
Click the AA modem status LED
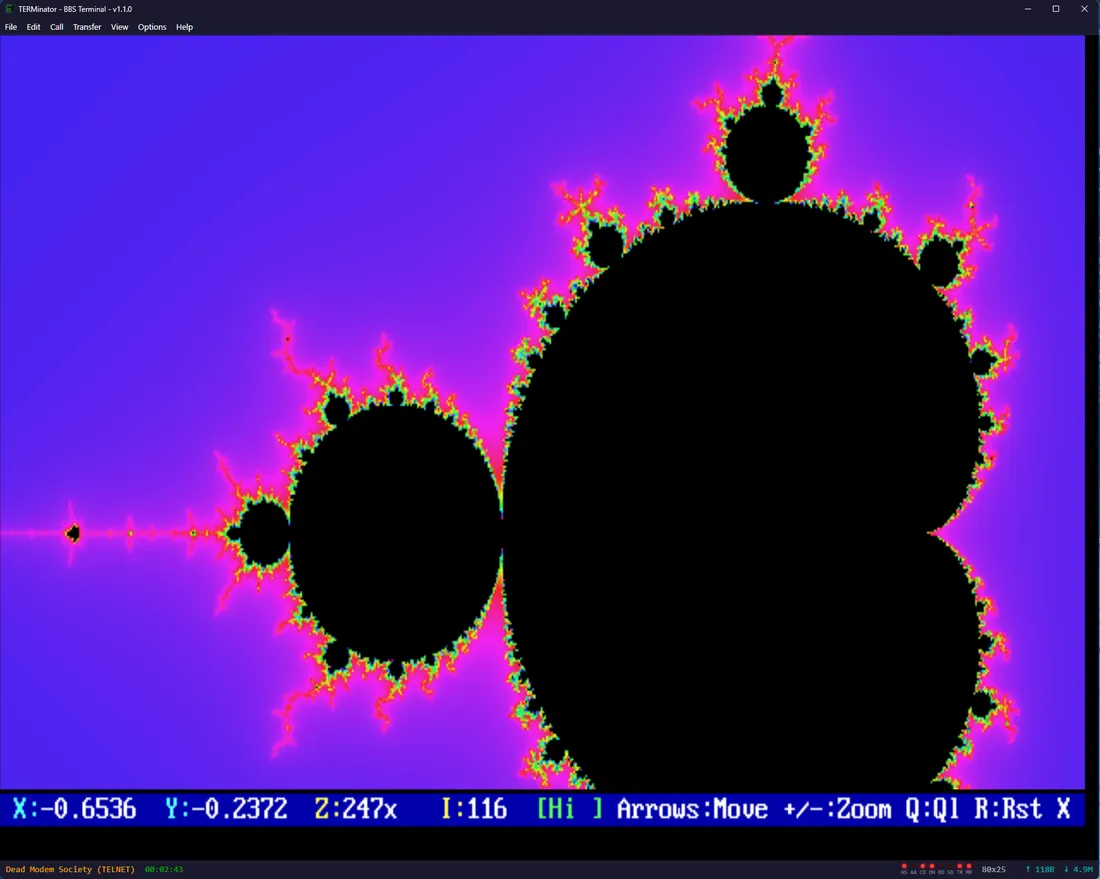click(x=913, y=869)
